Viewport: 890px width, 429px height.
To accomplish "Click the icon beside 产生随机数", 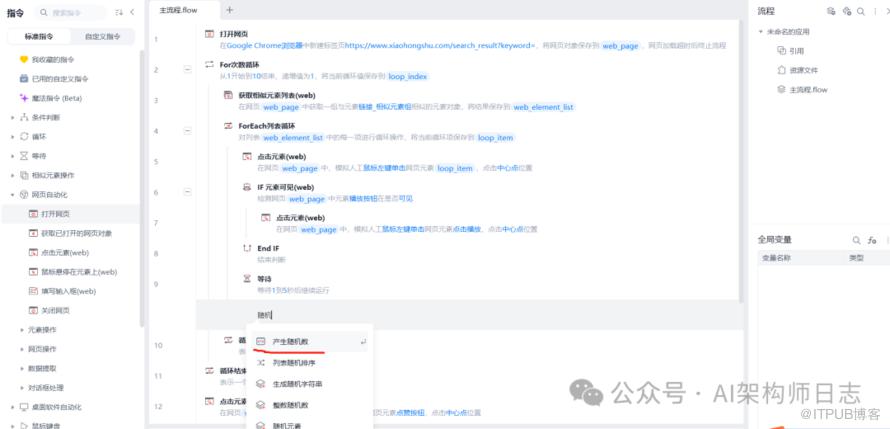I will click(261, 342).
